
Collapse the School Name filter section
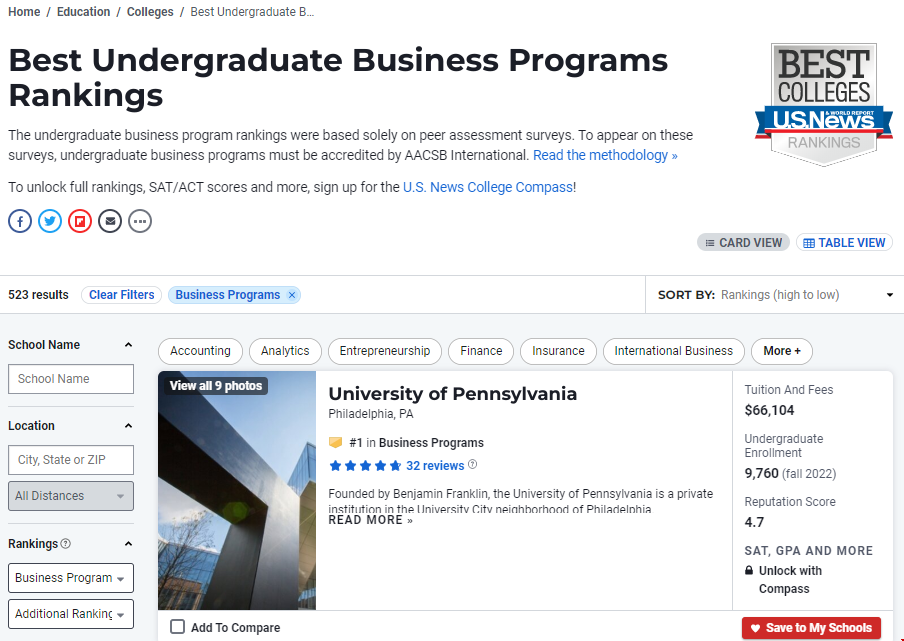pos(128,345)
